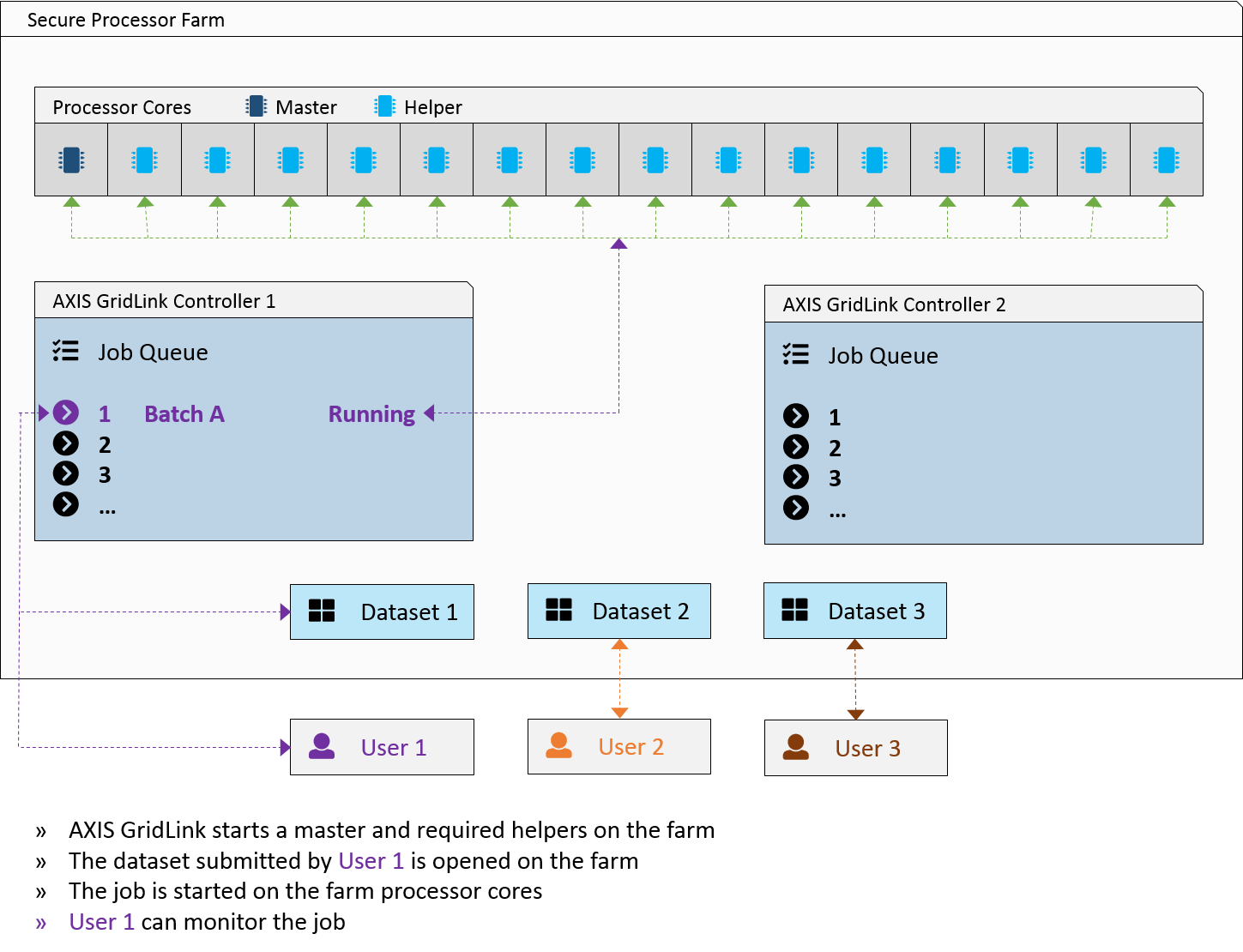Select the last helper core in the cores row
Image resolution: width=1243 pixels, height=952 pixels.
1167,160
